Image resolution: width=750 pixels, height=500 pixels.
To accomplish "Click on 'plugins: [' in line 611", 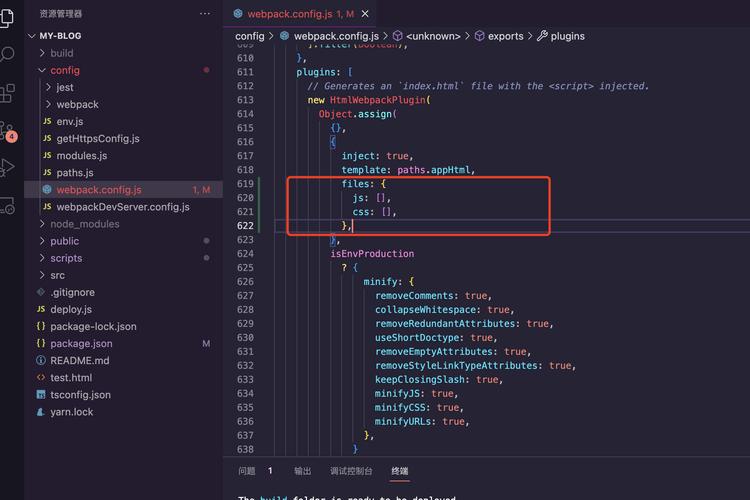I will 324,72.
